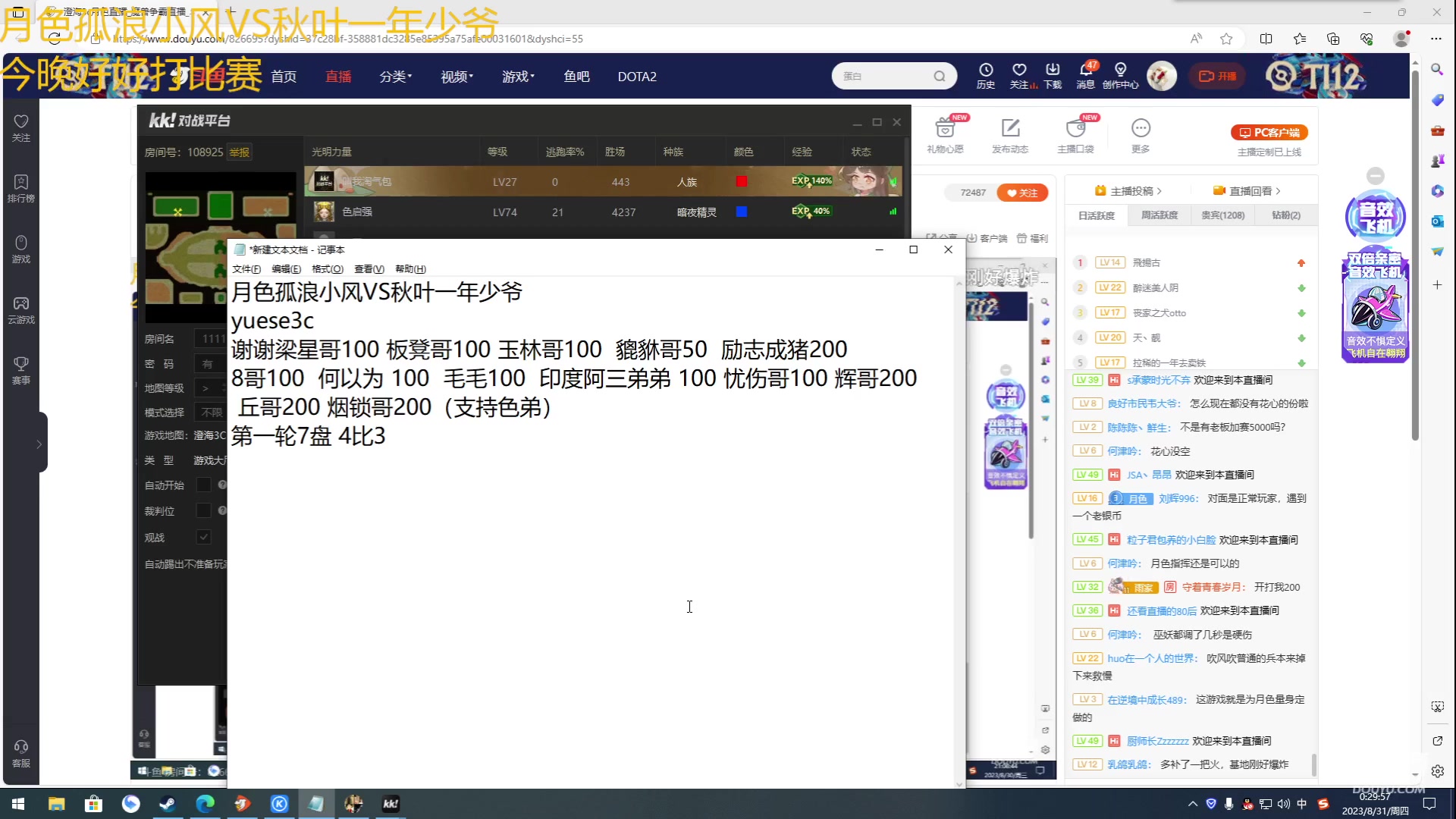Expand the 游戏 dropdown in Douyu navigation
This screenshot has width=1456, height=819.
518,77
